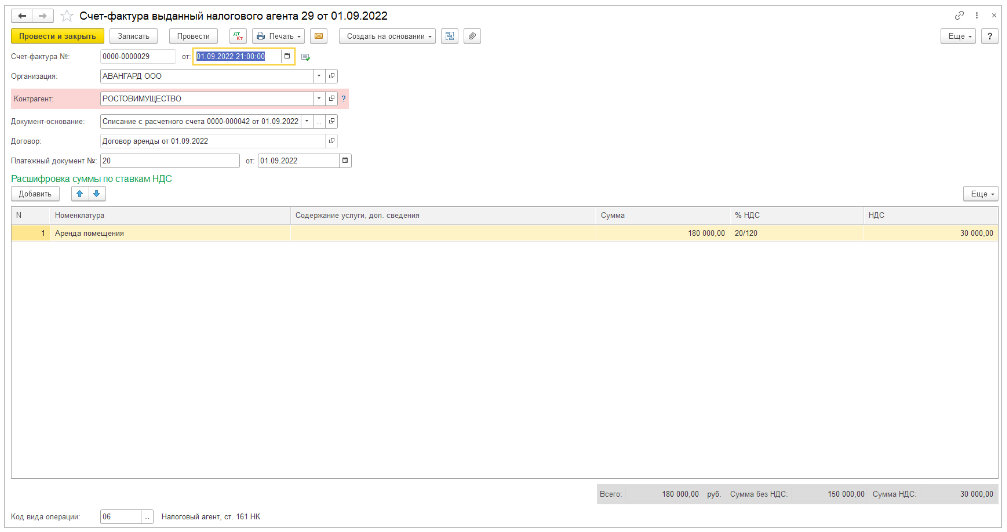This screenshot has height=532, width=1007.
Task: Click the Провести button
Action: click(x=193, y=37)
